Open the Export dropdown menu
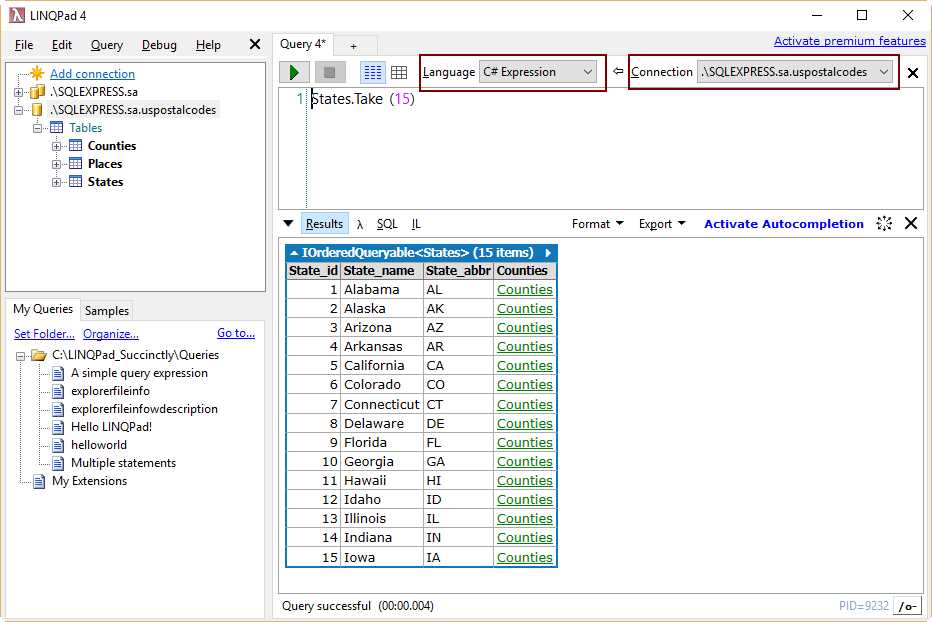The height and width of the screenshot is (622, 932). click(x=662, y=224)
